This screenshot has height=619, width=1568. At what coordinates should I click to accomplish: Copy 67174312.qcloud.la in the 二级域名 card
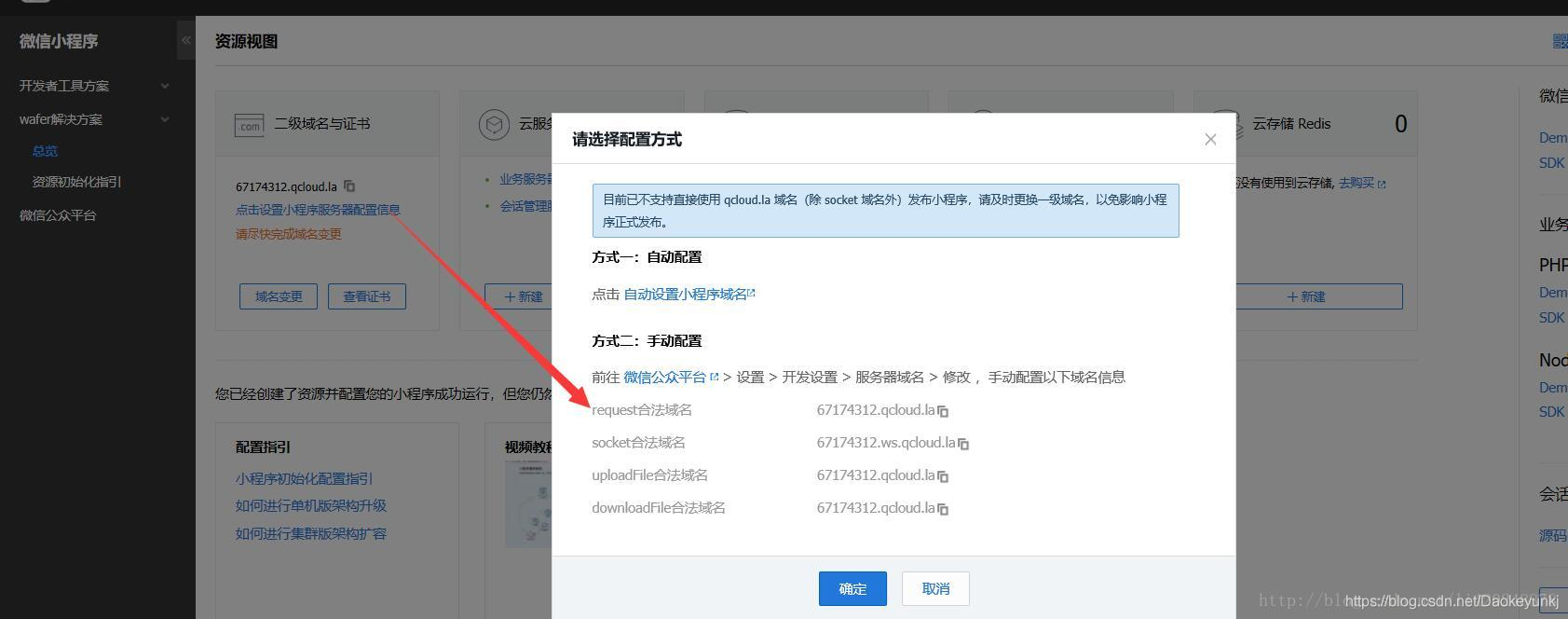pyautogui.click(x=349, y=186)
